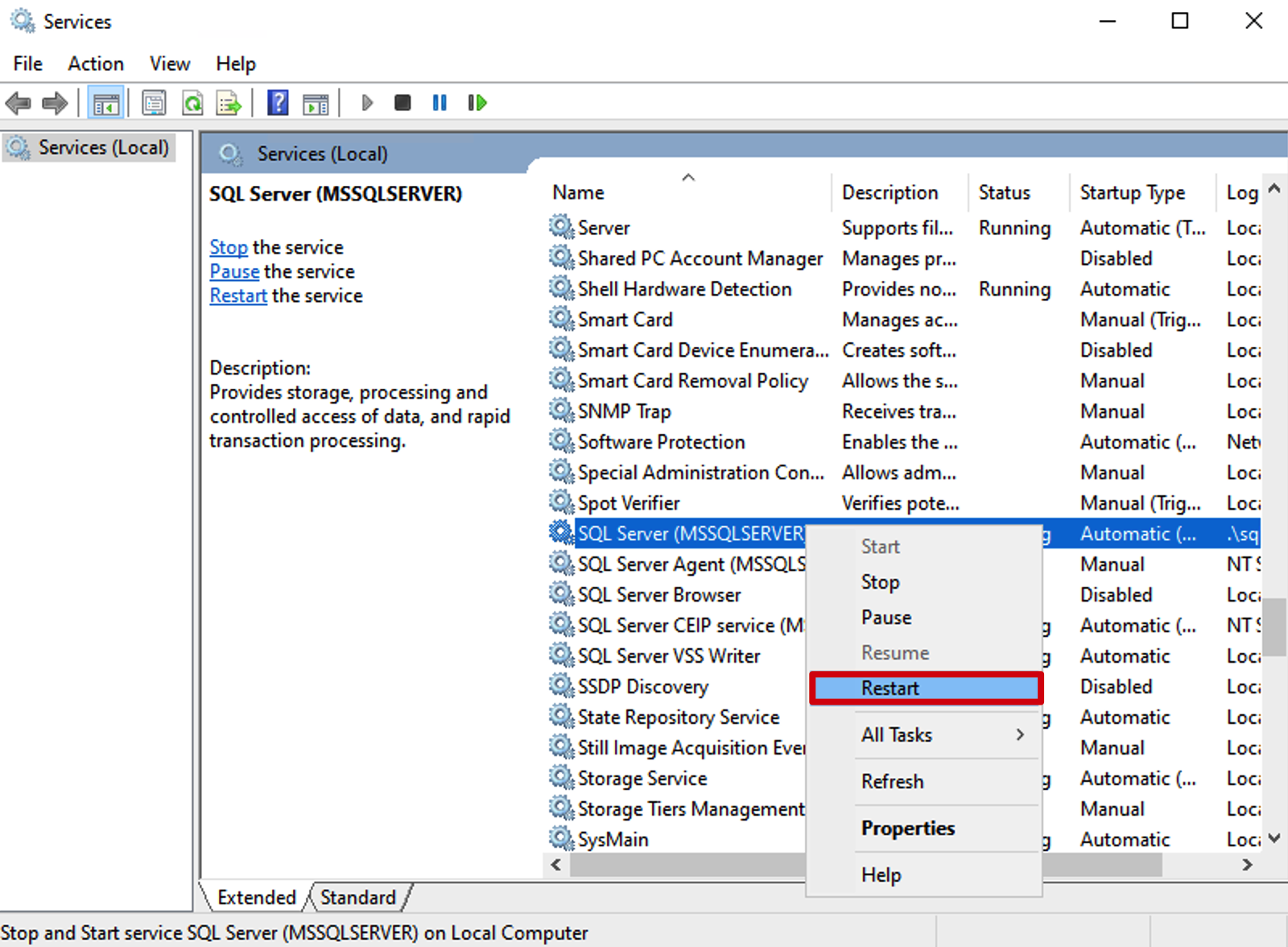Click the gear icon of Shared PC Account Manager
1288x947 pixels.
click(x=561, y=258)
